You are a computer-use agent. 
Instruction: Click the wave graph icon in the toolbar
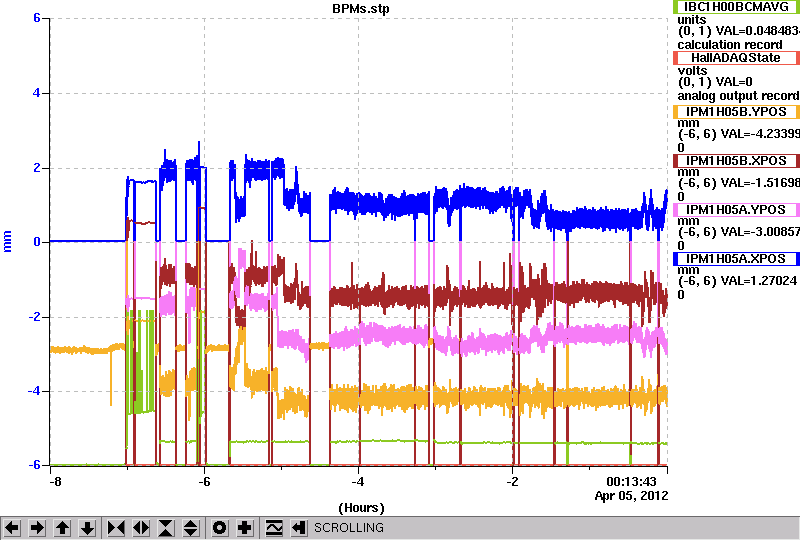click(274, 528)
